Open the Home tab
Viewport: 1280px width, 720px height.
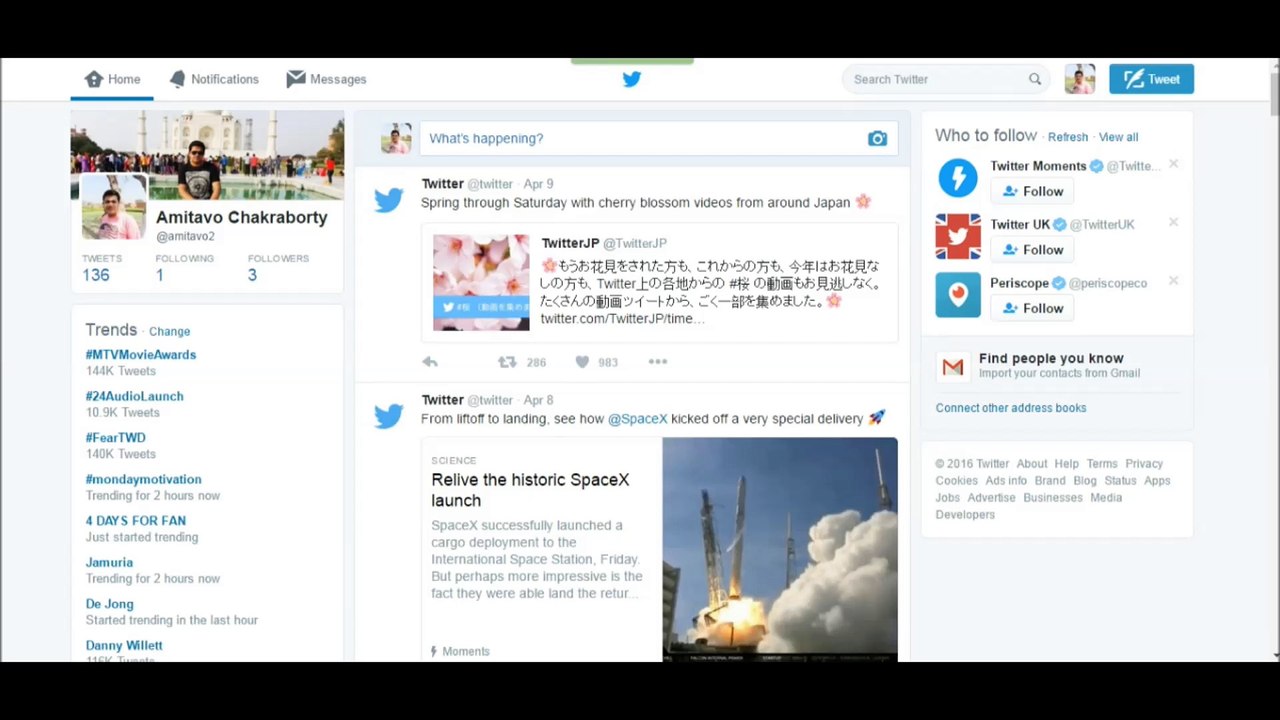click(112, 79)
